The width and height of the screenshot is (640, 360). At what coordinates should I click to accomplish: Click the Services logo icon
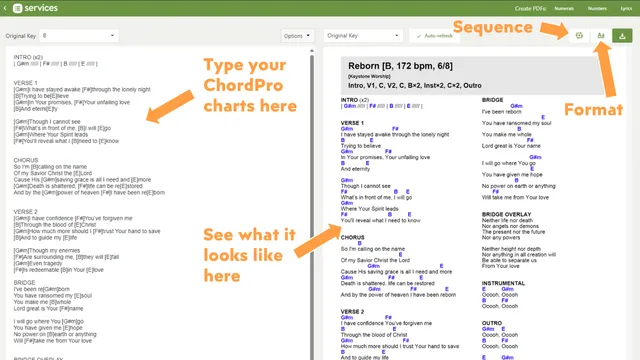(17, 8)
